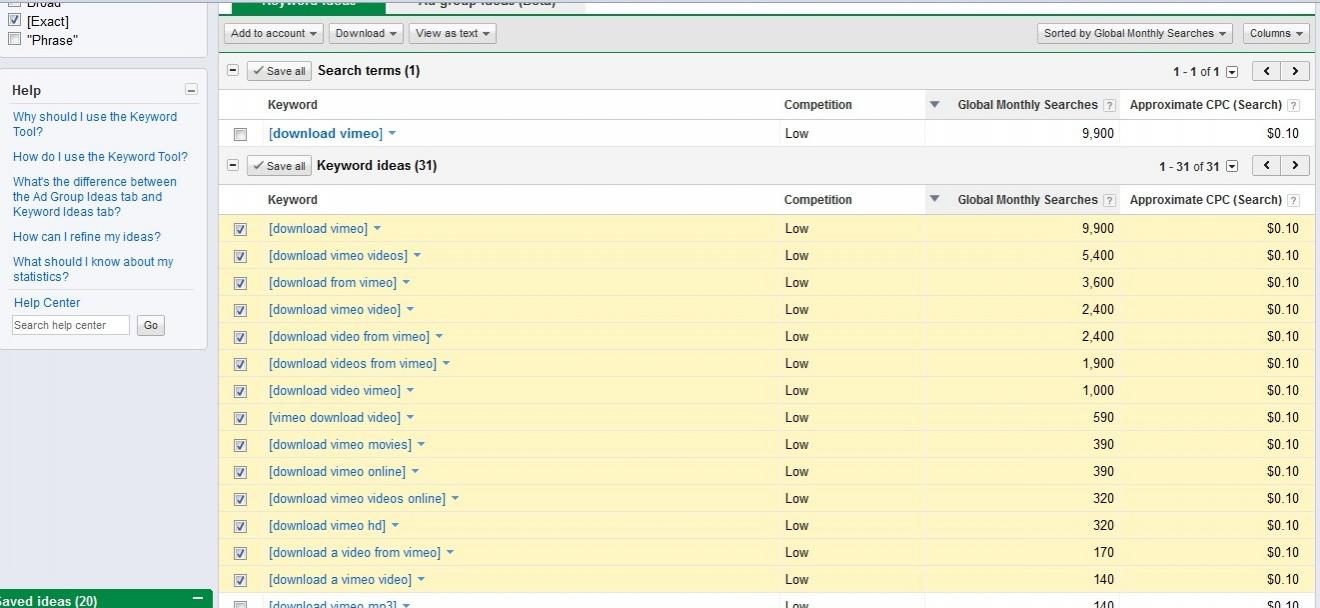This screenshot has height=608, width=1320.
Task: Go to next page of Keyword ideas
Action: [1295, 166]
